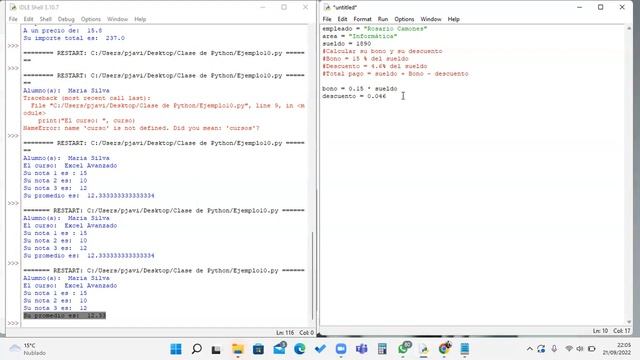
Task: Open Microsoft Store from the taskbar
Action: (x=258, y=349)
